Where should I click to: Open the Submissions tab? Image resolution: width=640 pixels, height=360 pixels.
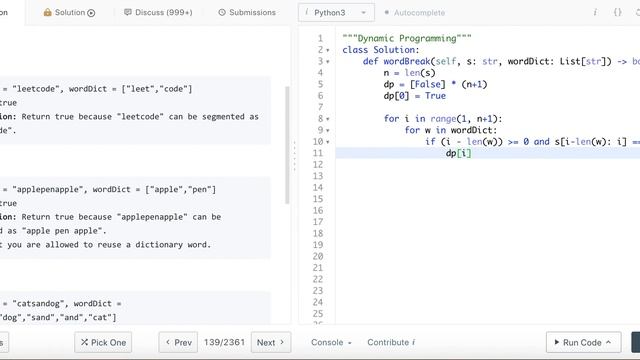tap(247, 13)
